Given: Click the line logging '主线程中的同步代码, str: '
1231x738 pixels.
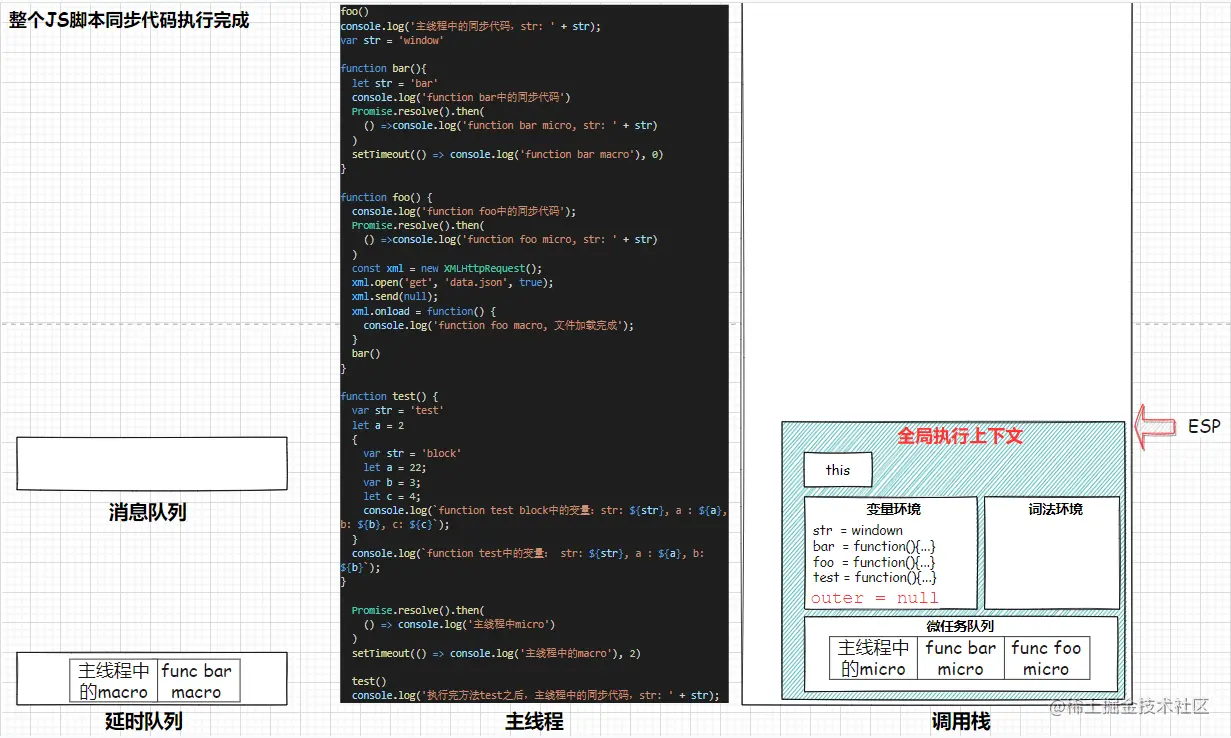Looking at the screenshot, I should pos(470,26).
